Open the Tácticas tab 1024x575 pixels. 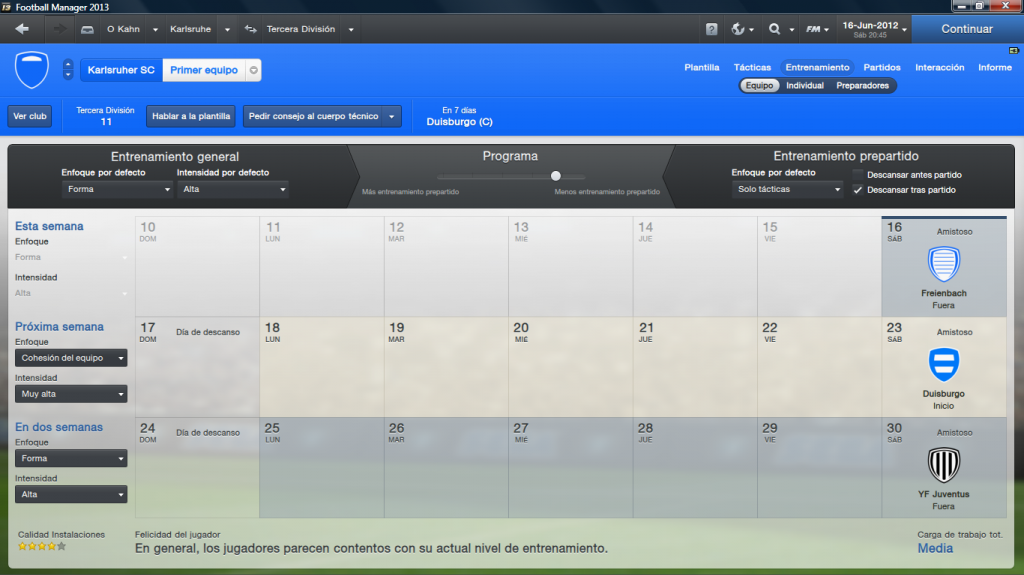pyautogui.click(x=752, y=67)
